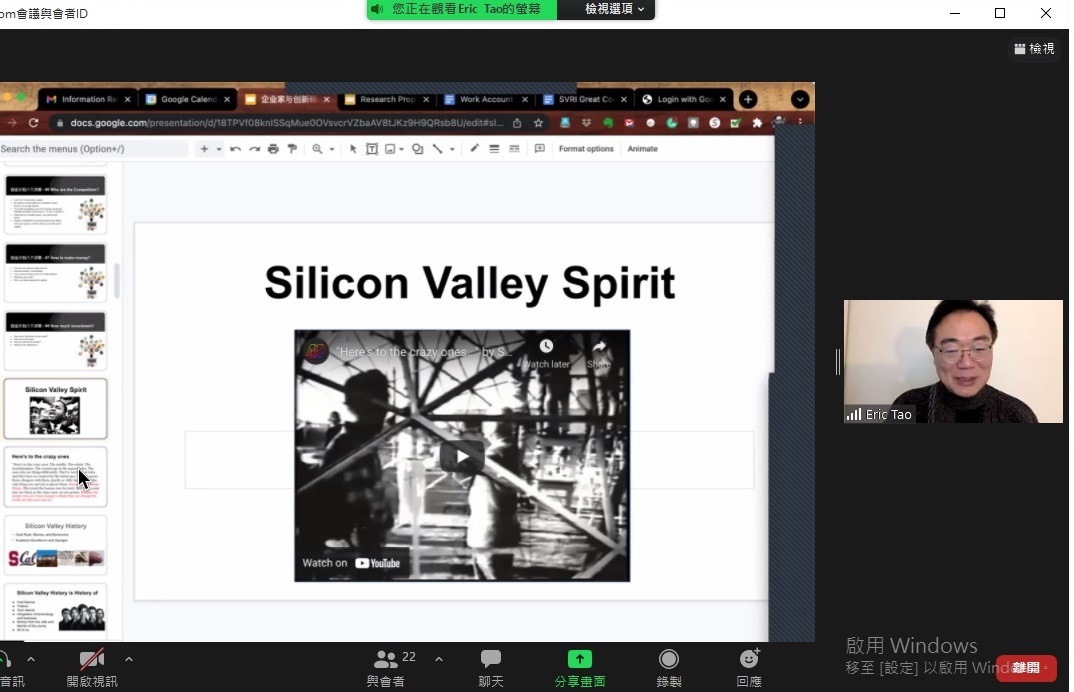
Task: Select the Silicon Valley History slide thumbnail
Action: (x=55, y=545)
